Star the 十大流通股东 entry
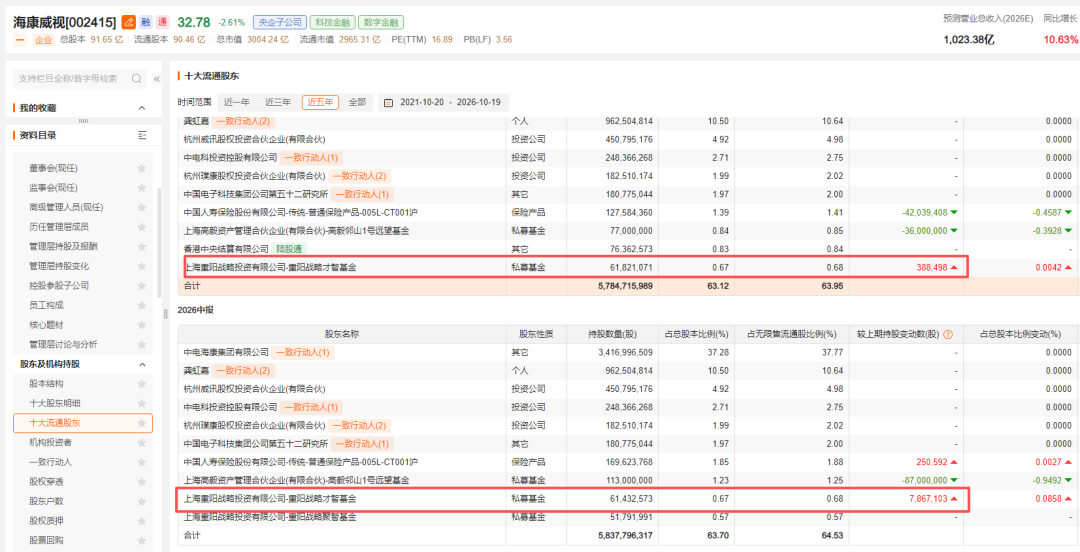Screen dimensions: 1080x552 (x=142, y=422)
